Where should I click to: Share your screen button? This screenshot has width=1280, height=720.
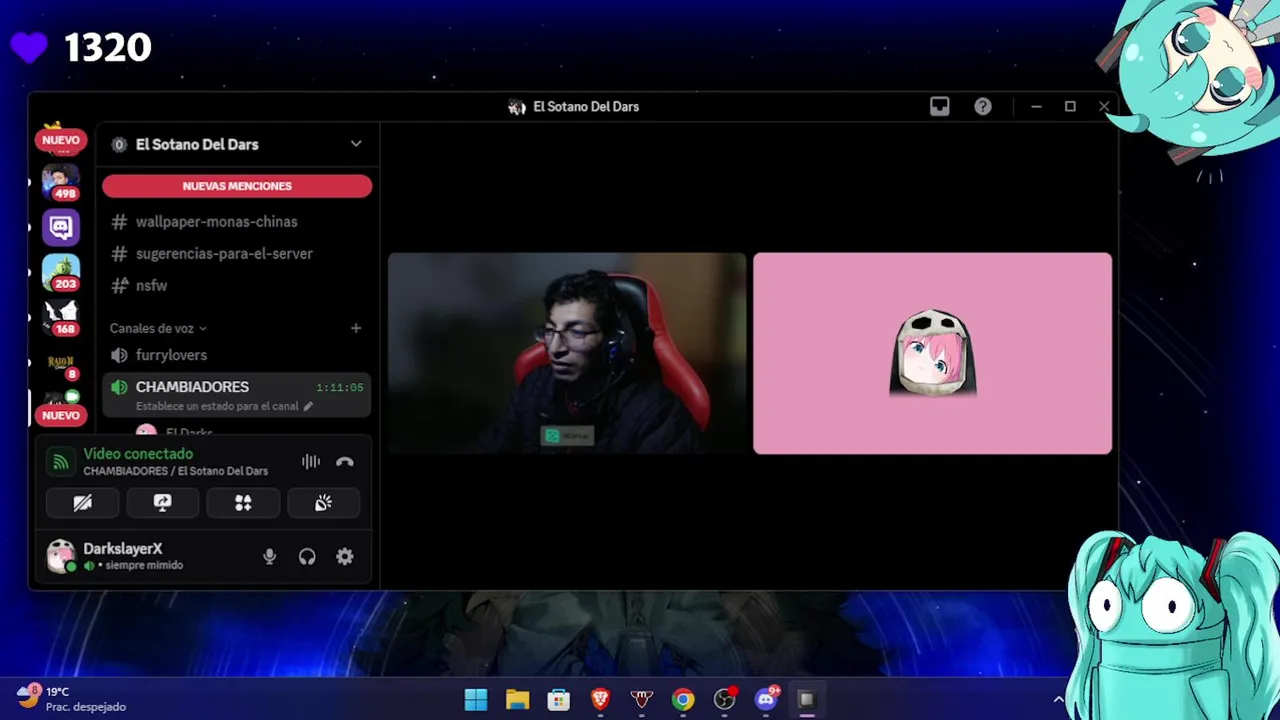click(162, 503)
